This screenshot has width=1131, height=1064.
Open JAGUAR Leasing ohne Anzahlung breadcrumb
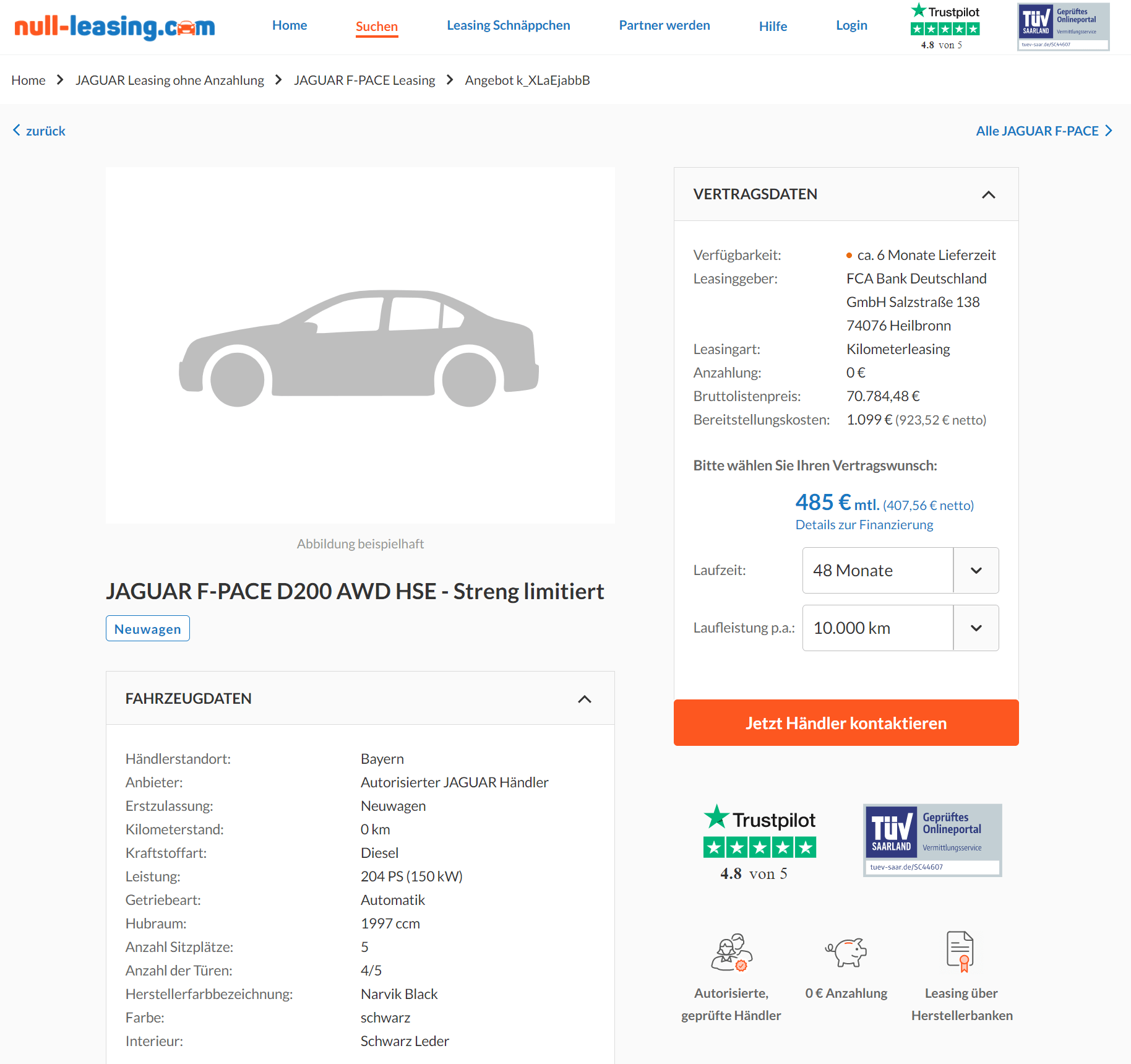(170, 80)
